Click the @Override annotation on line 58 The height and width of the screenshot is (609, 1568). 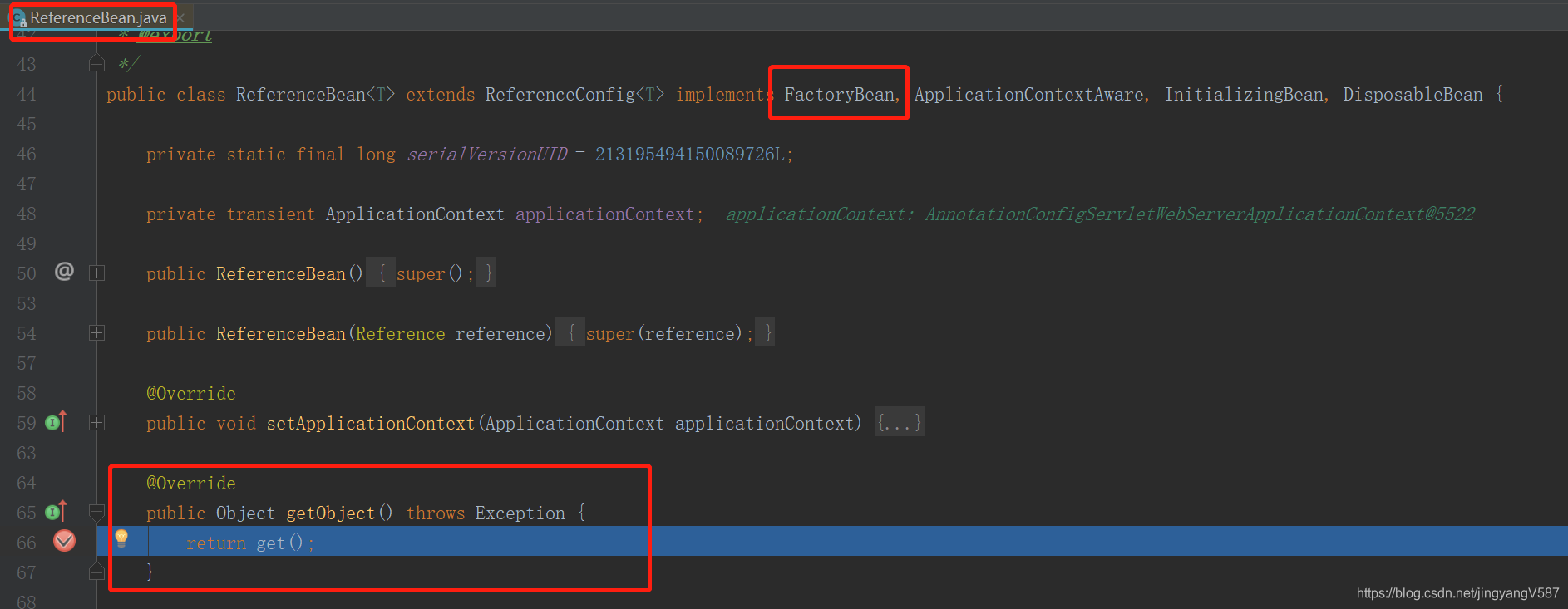pos(191,394)
